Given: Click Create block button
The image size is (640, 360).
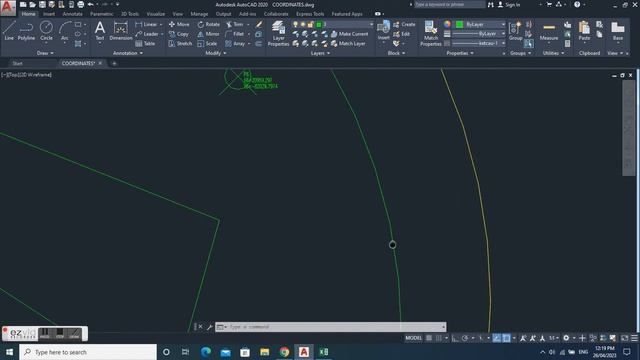Looking at the screenshot, I should pyautogui.click(x=404, y=24).
